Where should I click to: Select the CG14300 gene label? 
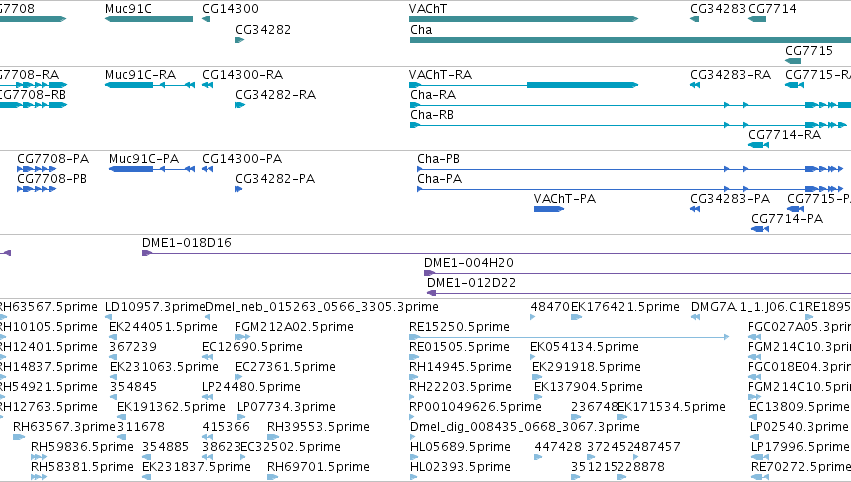click(x=230, y=9)
